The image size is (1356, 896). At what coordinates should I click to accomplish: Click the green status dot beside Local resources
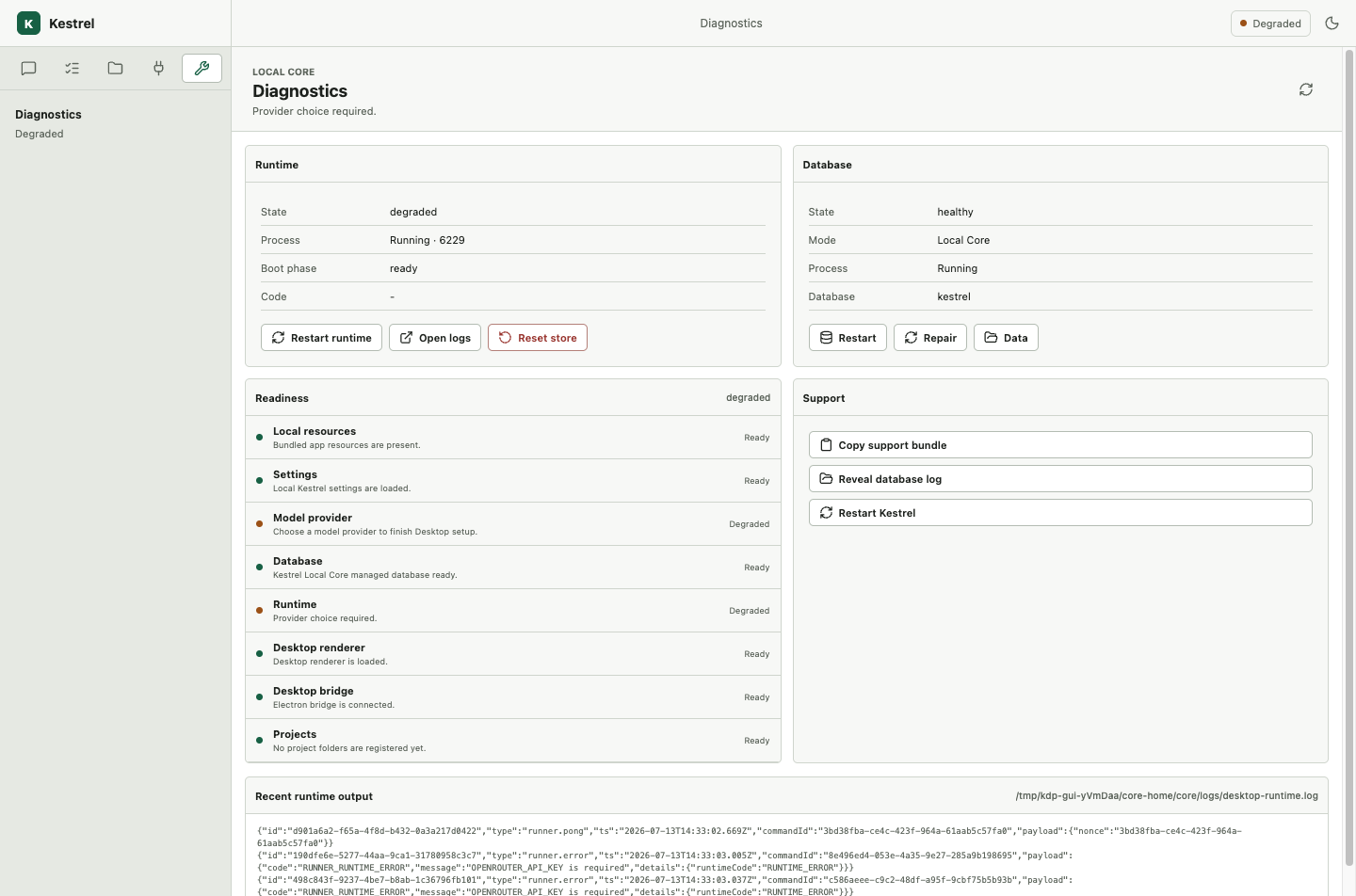(x=259, y=438)
